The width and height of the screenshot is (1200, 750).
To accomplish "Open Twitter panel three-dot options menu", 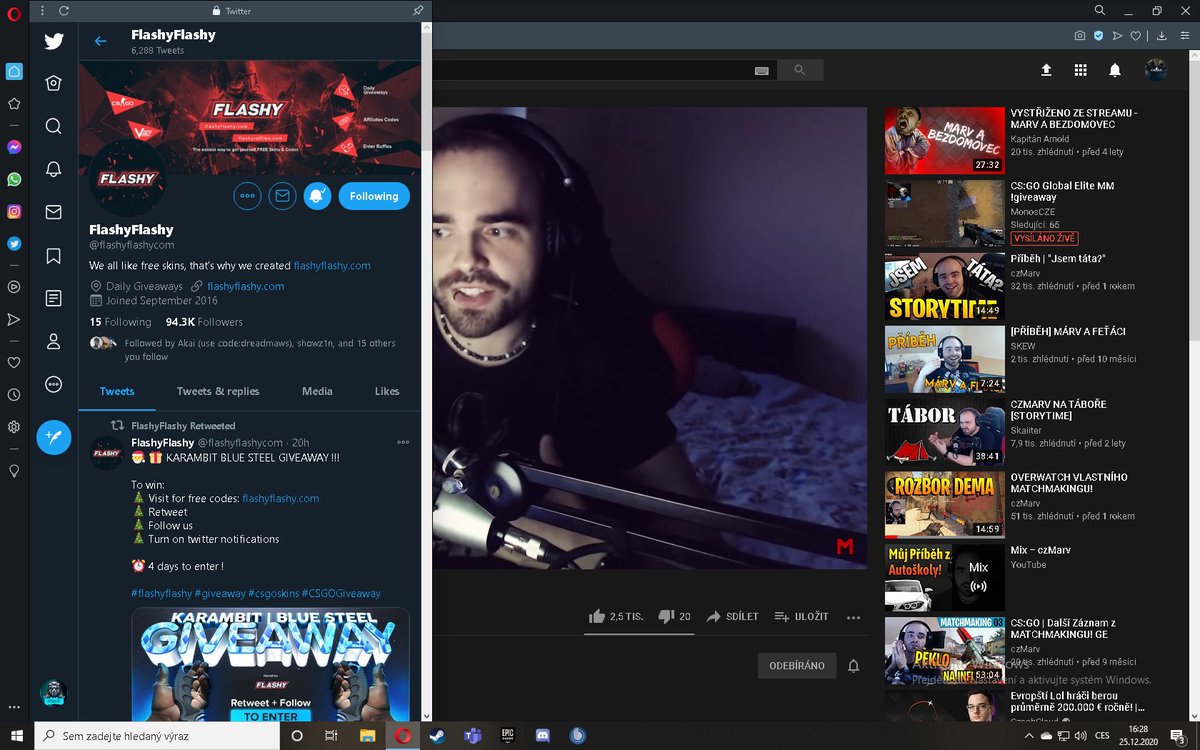I will coord(42,11).
